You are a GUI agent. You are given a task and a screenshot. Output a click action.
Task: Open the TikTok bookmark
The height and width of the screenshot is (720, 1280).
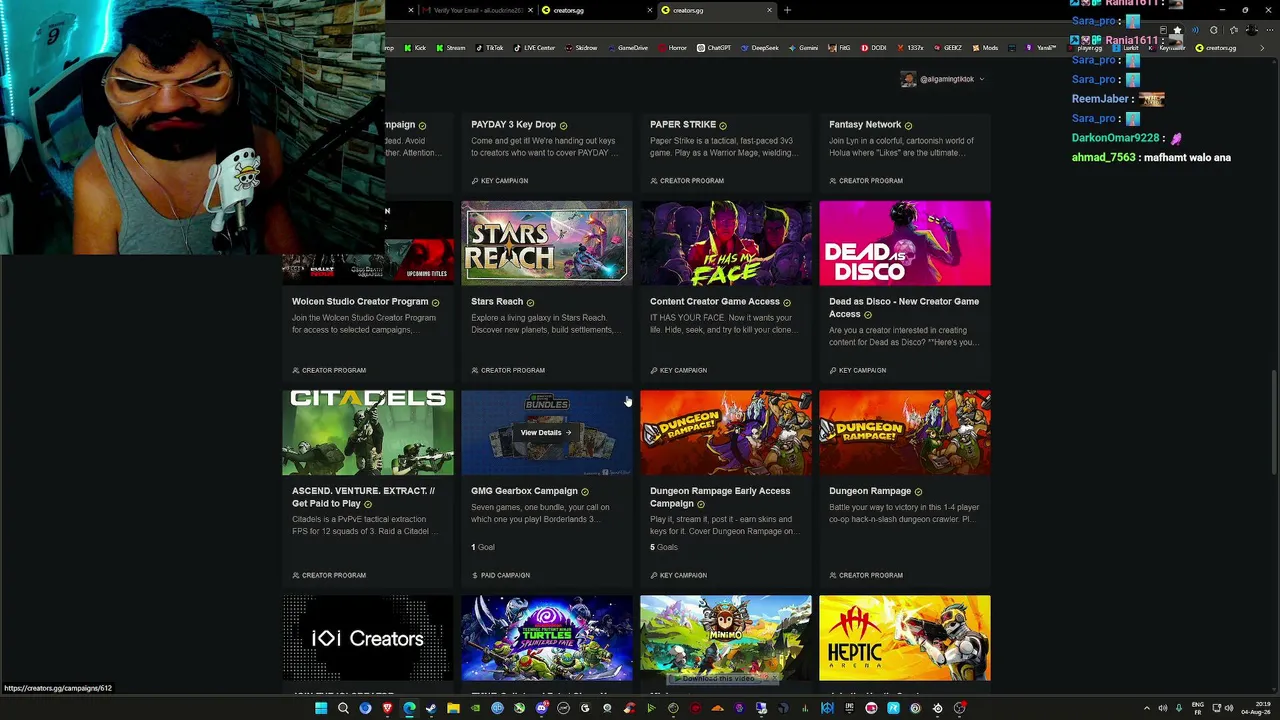pos(490,48)
